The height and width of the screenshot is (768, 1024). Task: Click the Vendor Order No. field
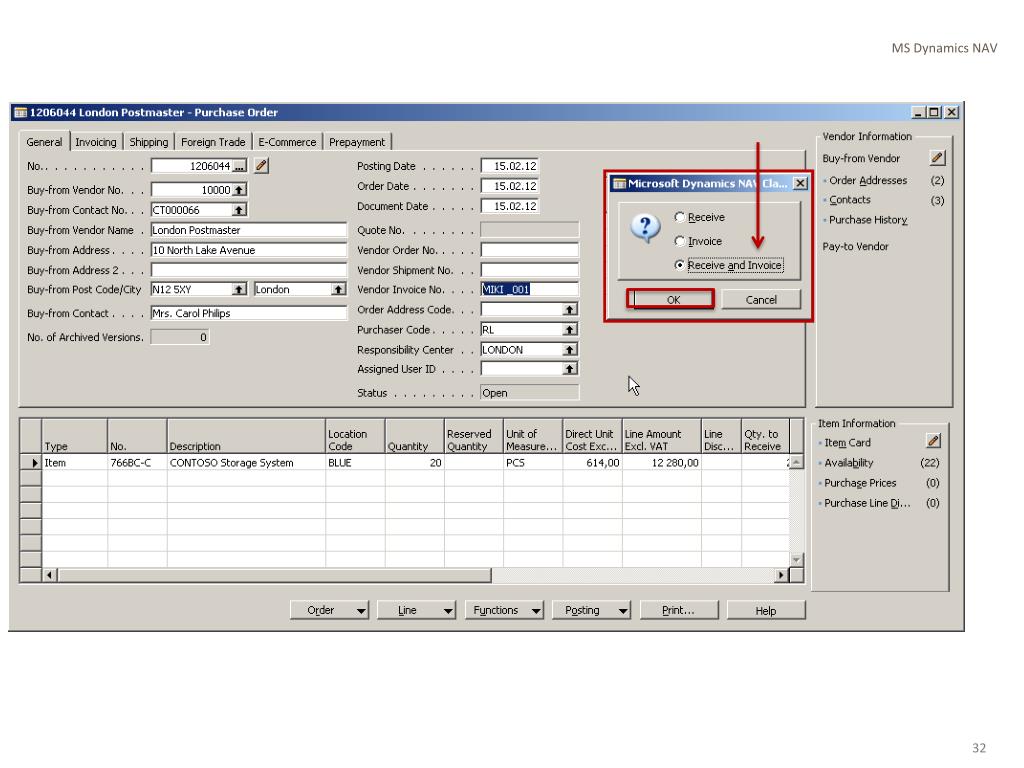pyautogui.click(x=529, y=250)
